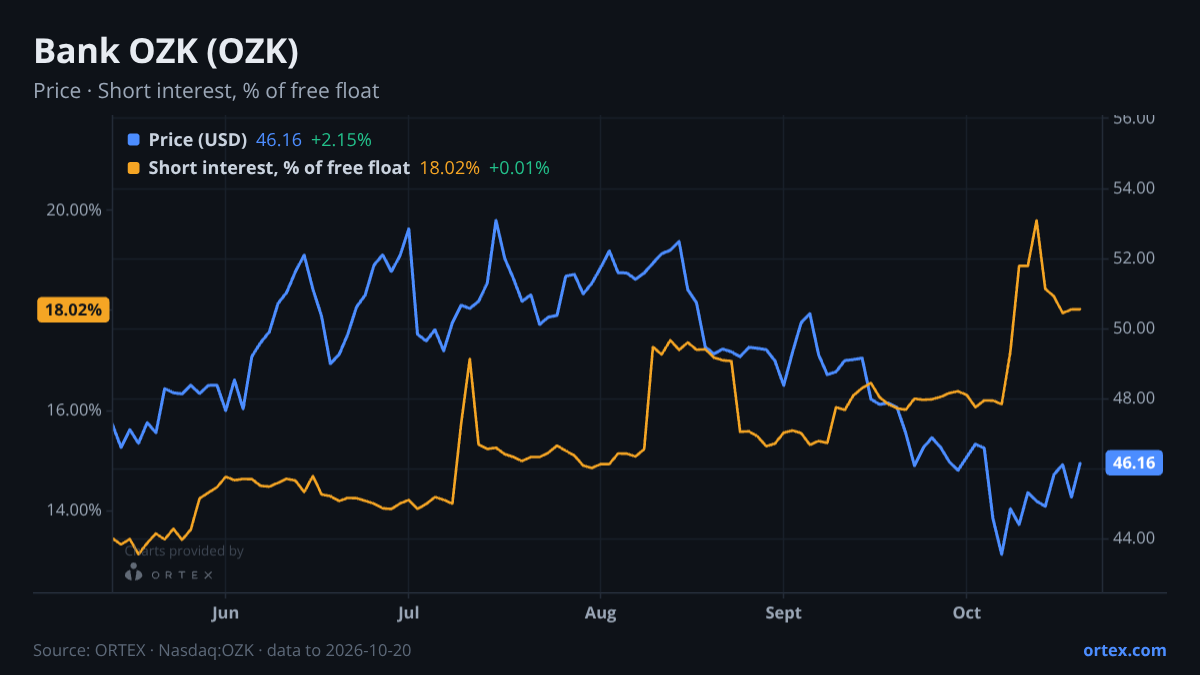Click the 50.00 right axis label
This screenshot has height=675, width=1200.
tap(1134, 328)
